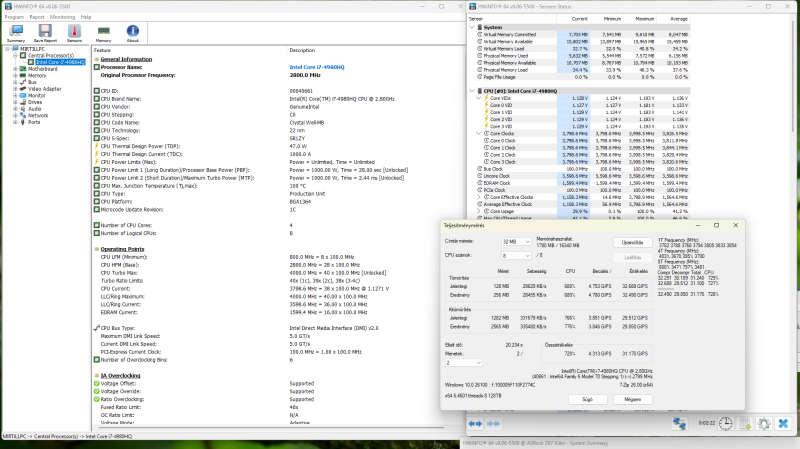Click the Újraindítás button
Screen dimensions: 800x449
[633, 243]
